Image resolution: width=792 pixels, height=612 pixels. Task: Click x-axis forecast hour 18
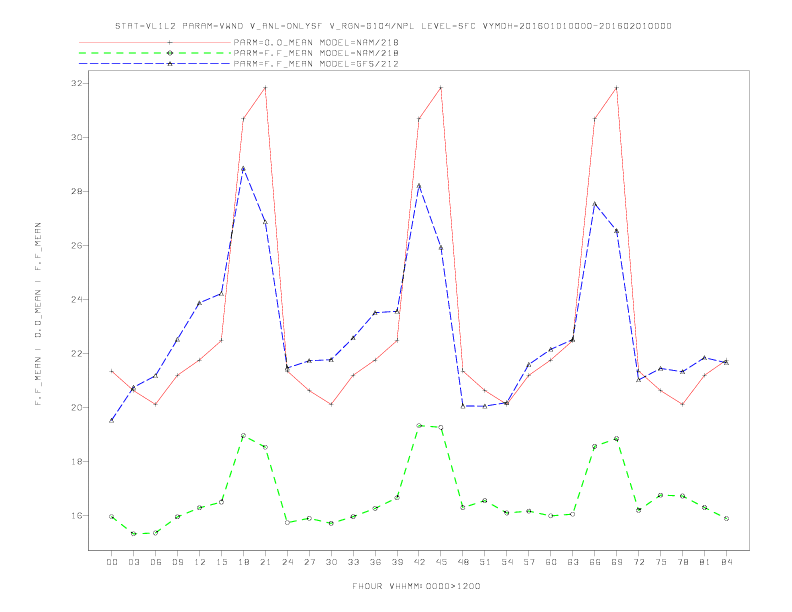coord(243,562)
